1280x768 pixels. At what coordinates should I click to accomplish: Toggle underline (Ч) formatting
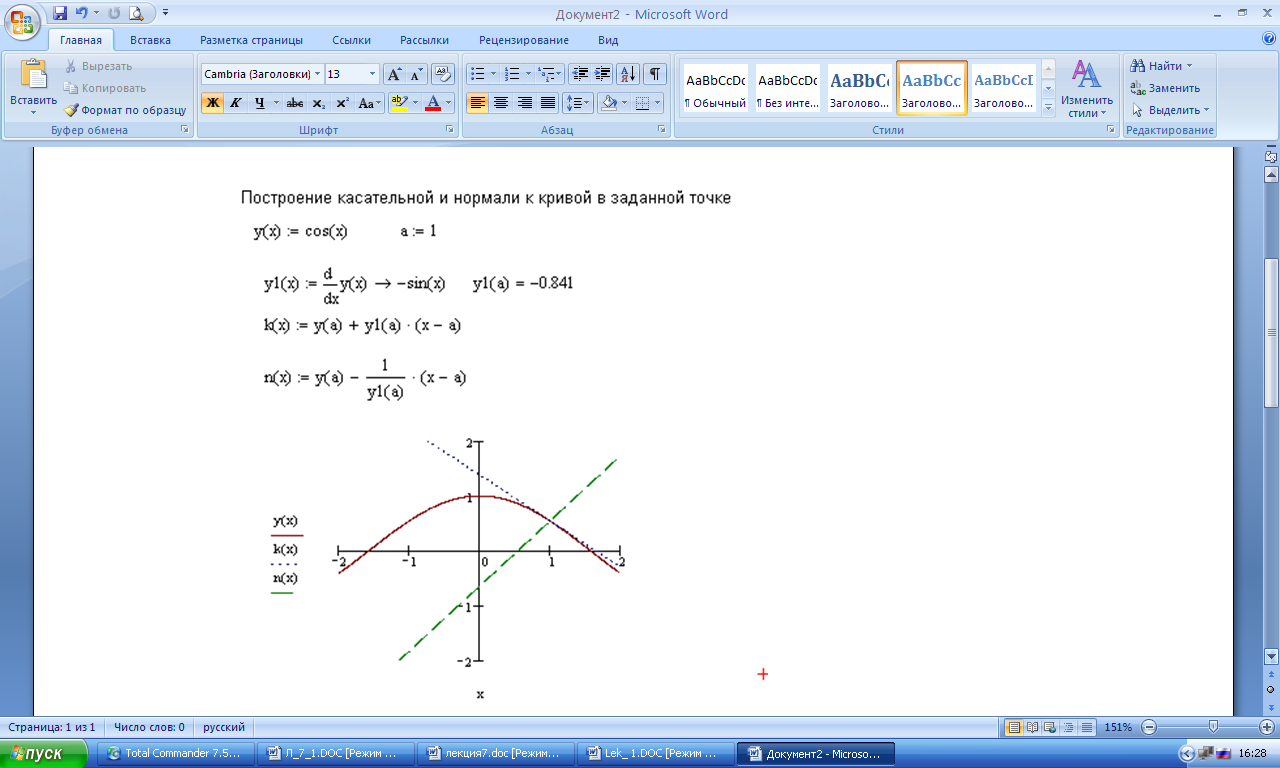tap(259, 103)
